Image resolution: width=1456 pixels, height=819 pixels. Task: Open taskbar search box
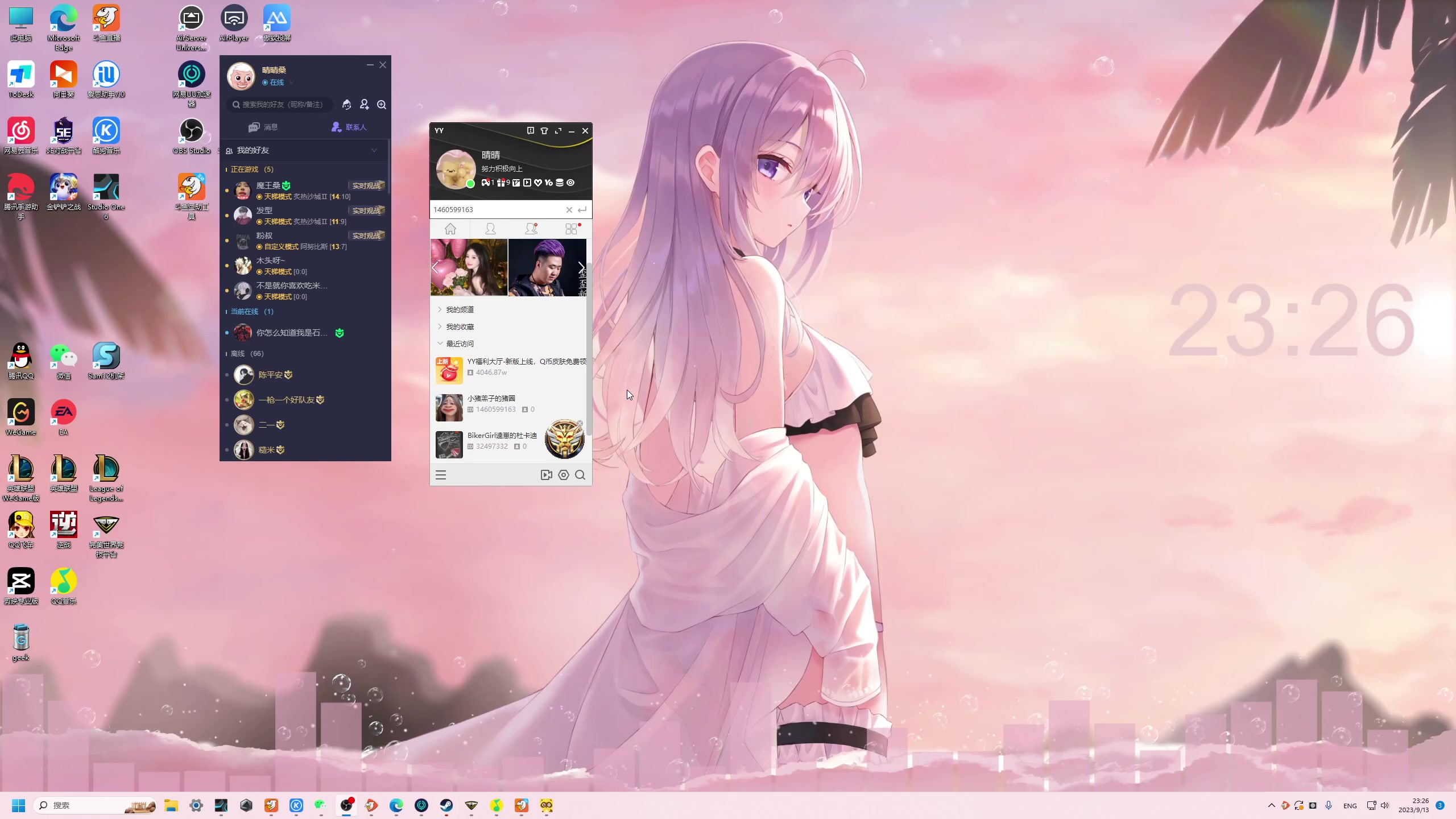(x=96, y=805)
